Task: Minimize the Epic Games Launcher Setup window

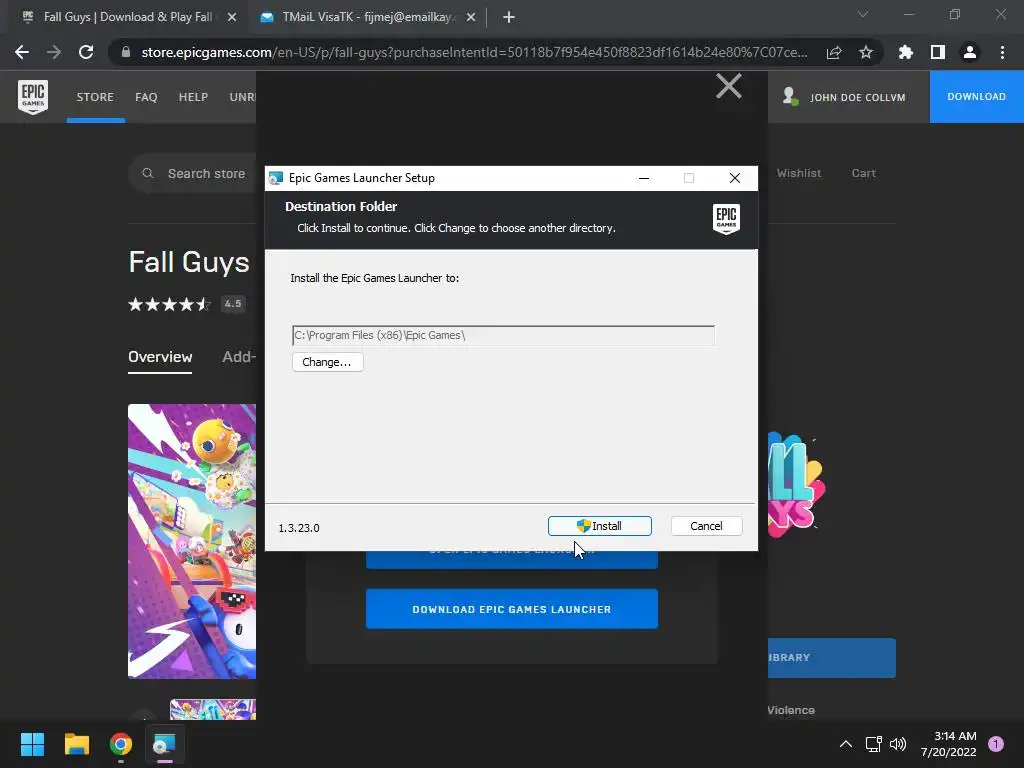Action: point(644,178)
